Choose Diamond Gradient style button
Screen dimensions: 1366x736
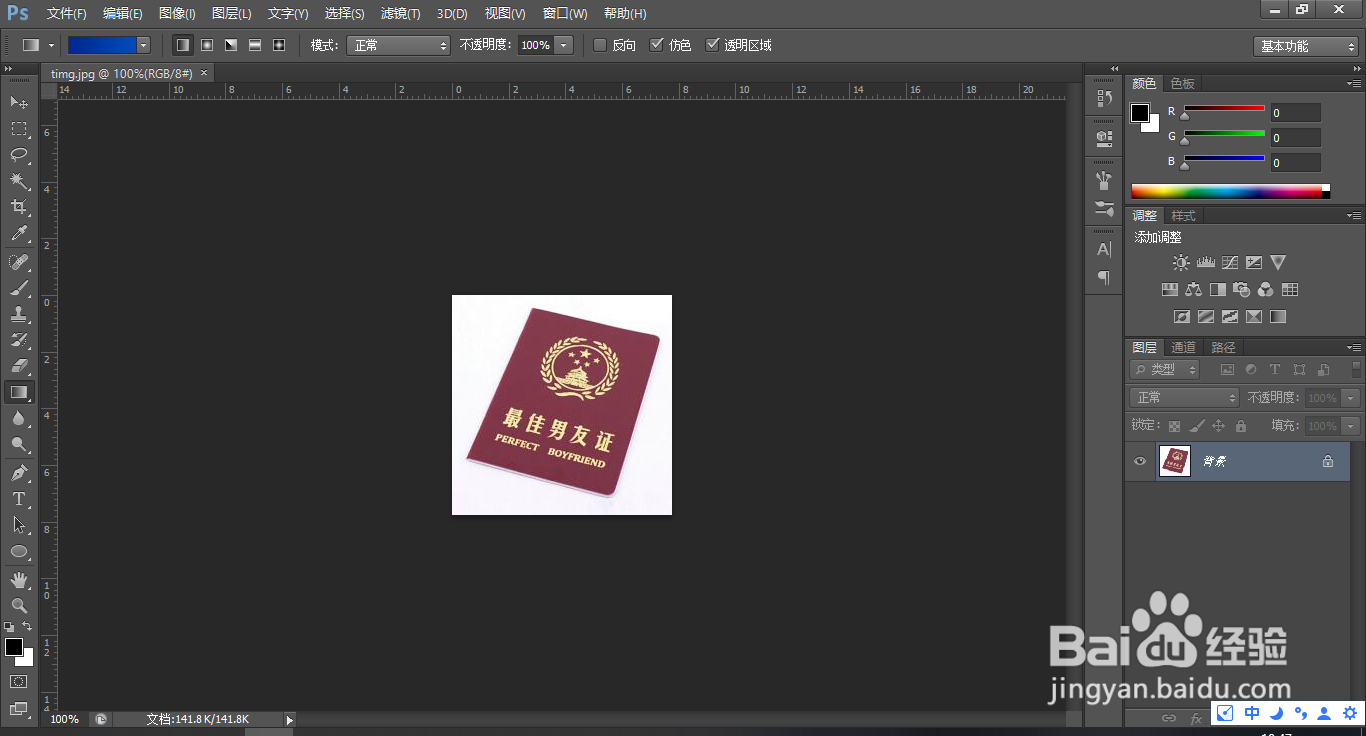click(x=279, y=45)
